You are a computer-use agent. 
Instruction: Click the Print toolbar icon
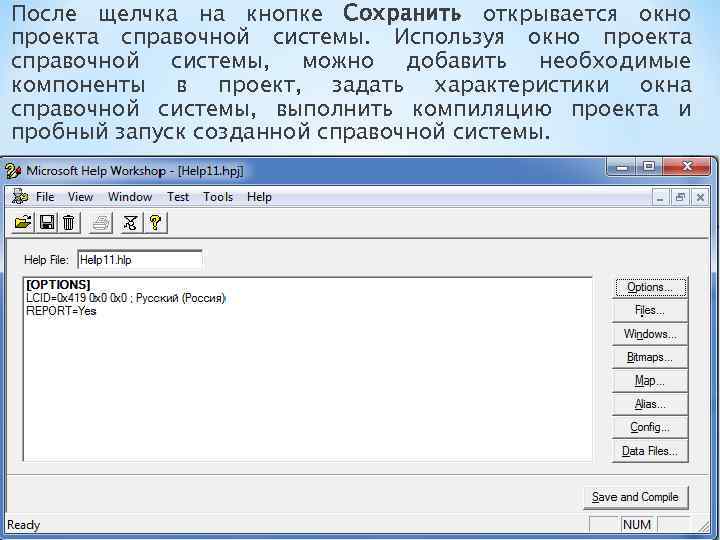(101, 223)
